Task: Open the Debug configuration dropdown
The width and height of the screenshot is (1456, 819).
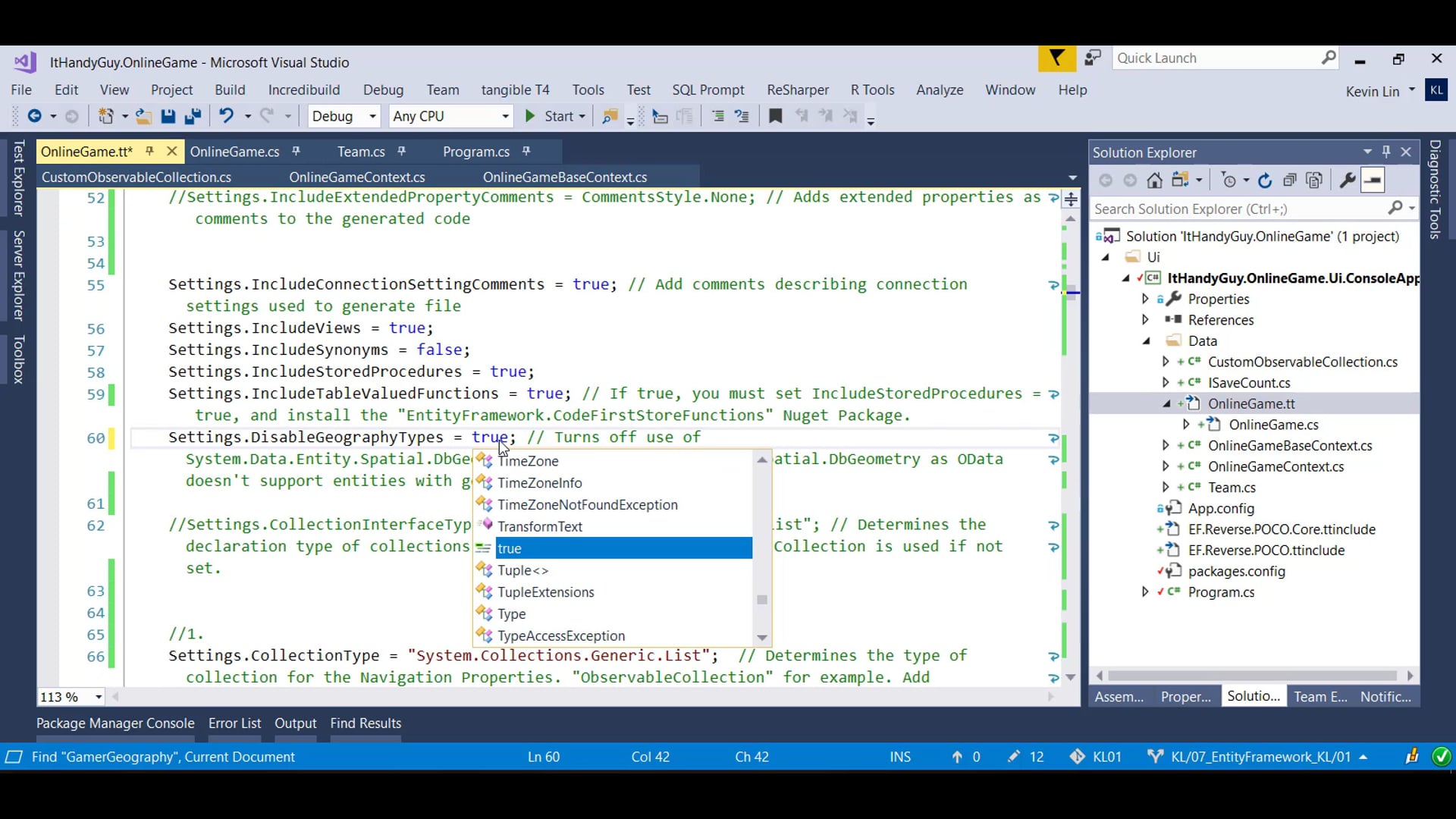Action: click(372, 116)
